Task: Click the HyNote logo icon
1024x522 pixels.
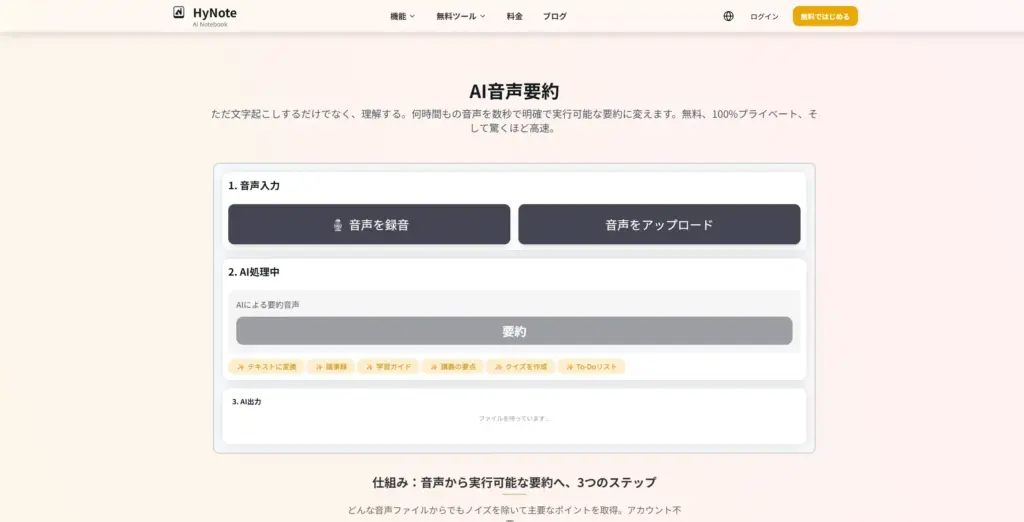Action: [x=179, y=13]
